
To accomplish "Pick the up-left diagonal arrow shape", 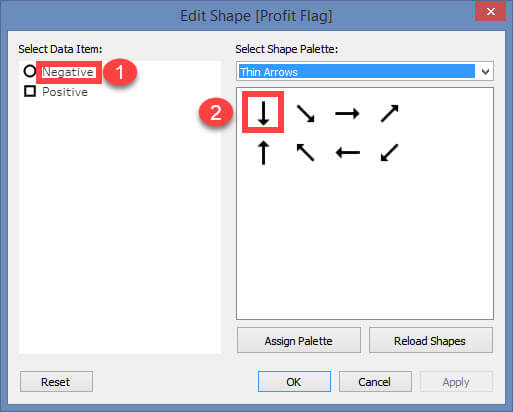I will coord(305,153).
